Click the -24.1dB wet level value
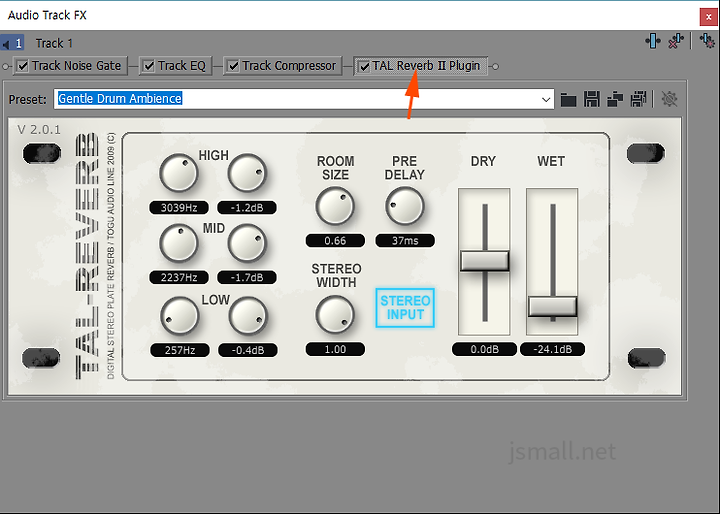The image size is (720, 514). [552, 349]
